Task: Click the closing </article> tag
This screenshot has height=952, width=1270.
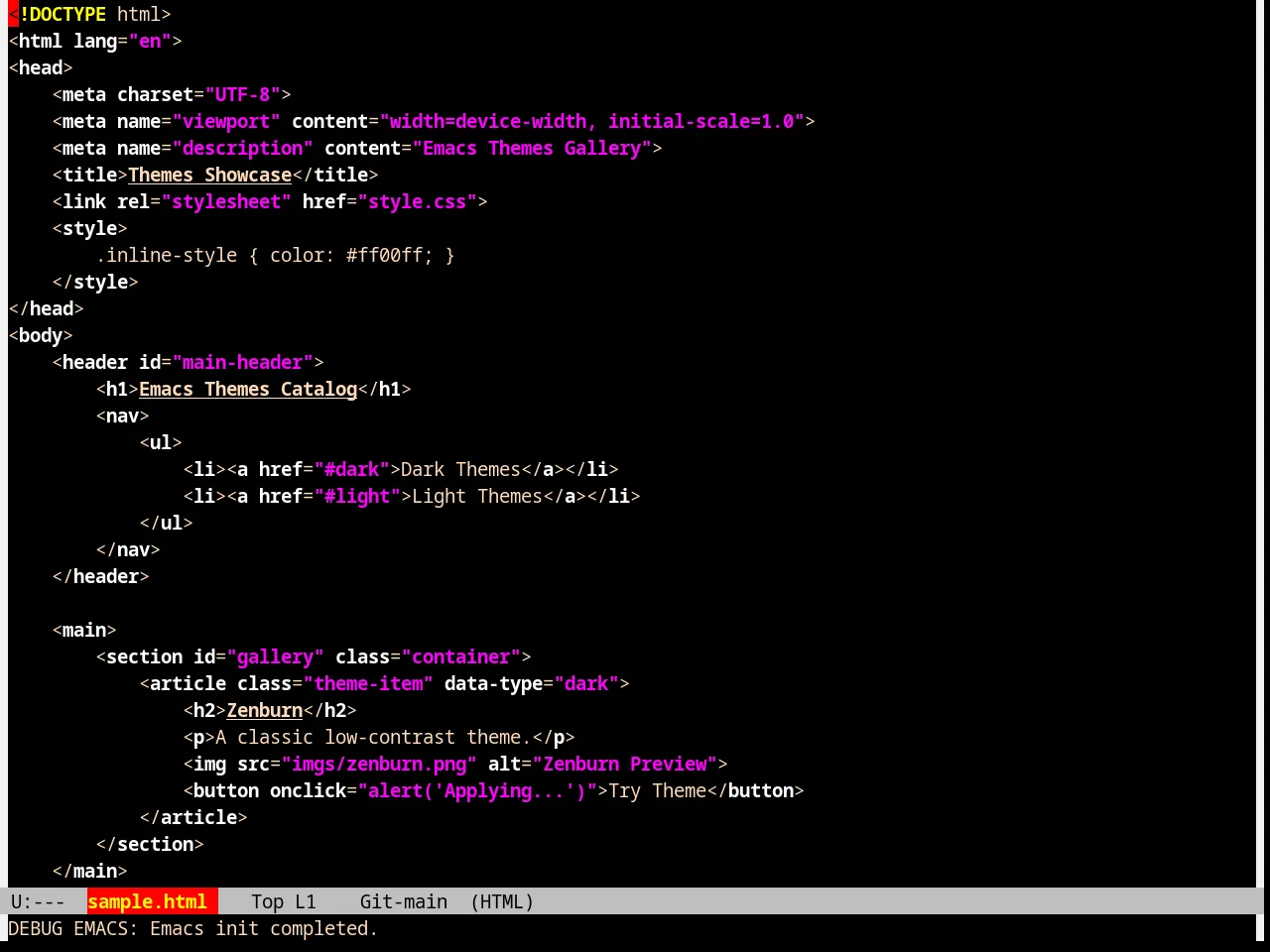Action: (x=193, y=817)
